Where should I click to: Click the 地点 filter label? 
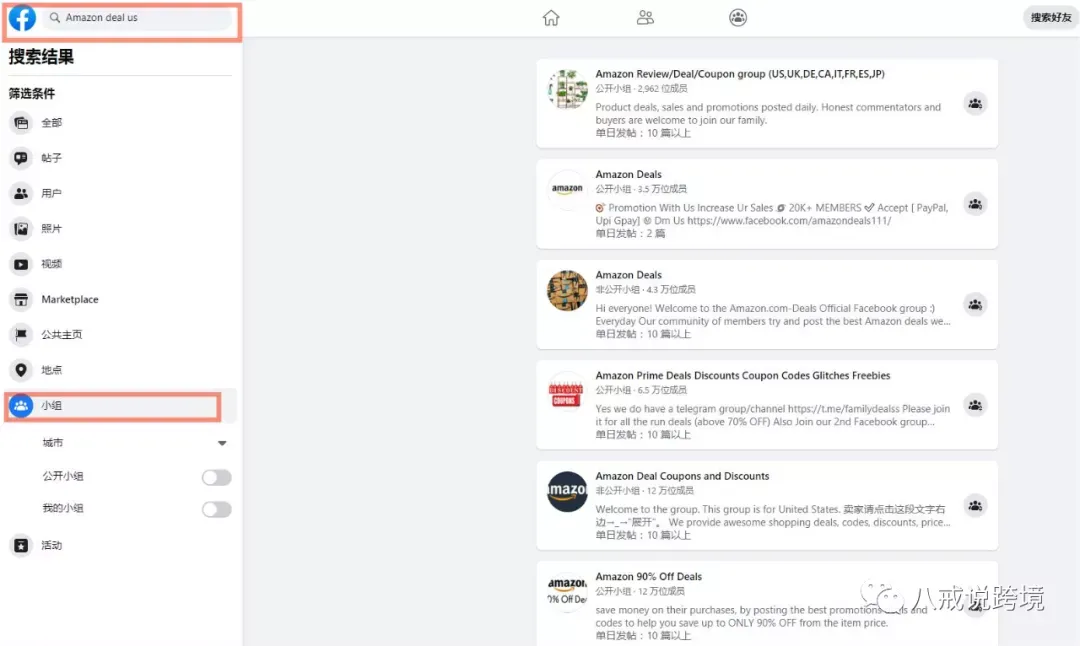52,371
